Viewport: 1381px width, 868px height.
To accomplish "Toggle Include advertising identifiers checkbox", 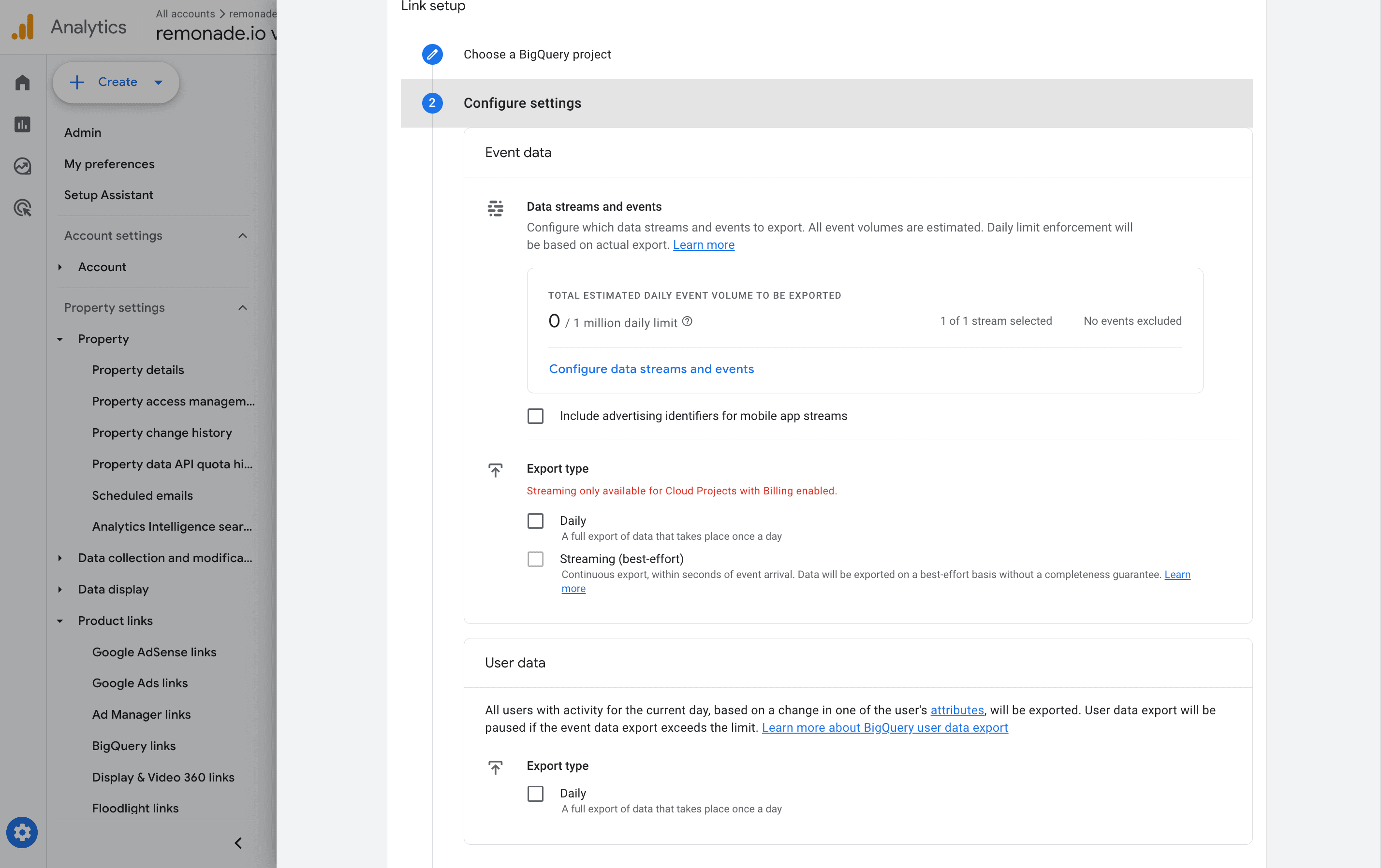I will tap(535, 416).
